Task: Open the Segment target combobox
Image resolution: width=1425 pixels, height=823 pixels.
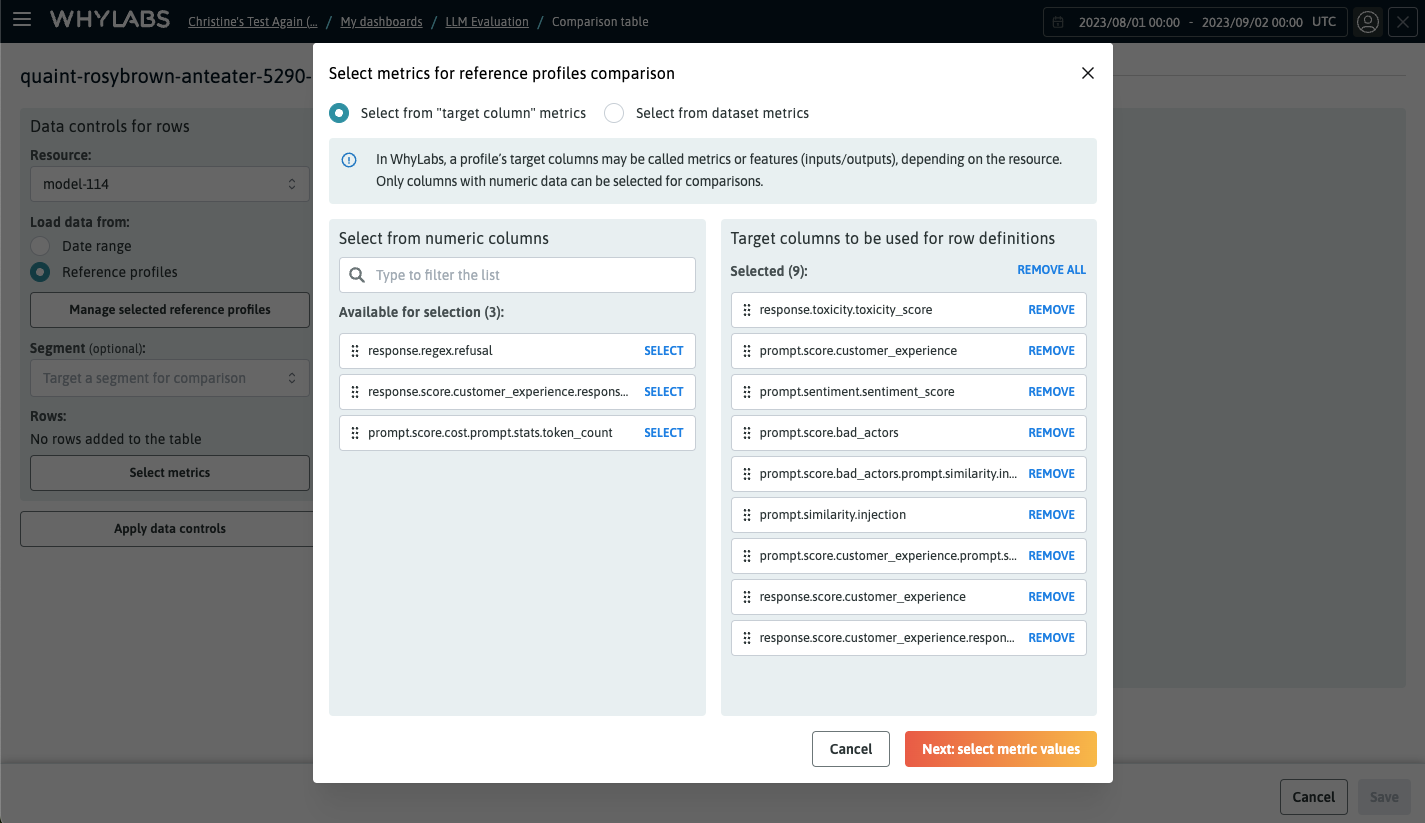Action: point(169,377)
